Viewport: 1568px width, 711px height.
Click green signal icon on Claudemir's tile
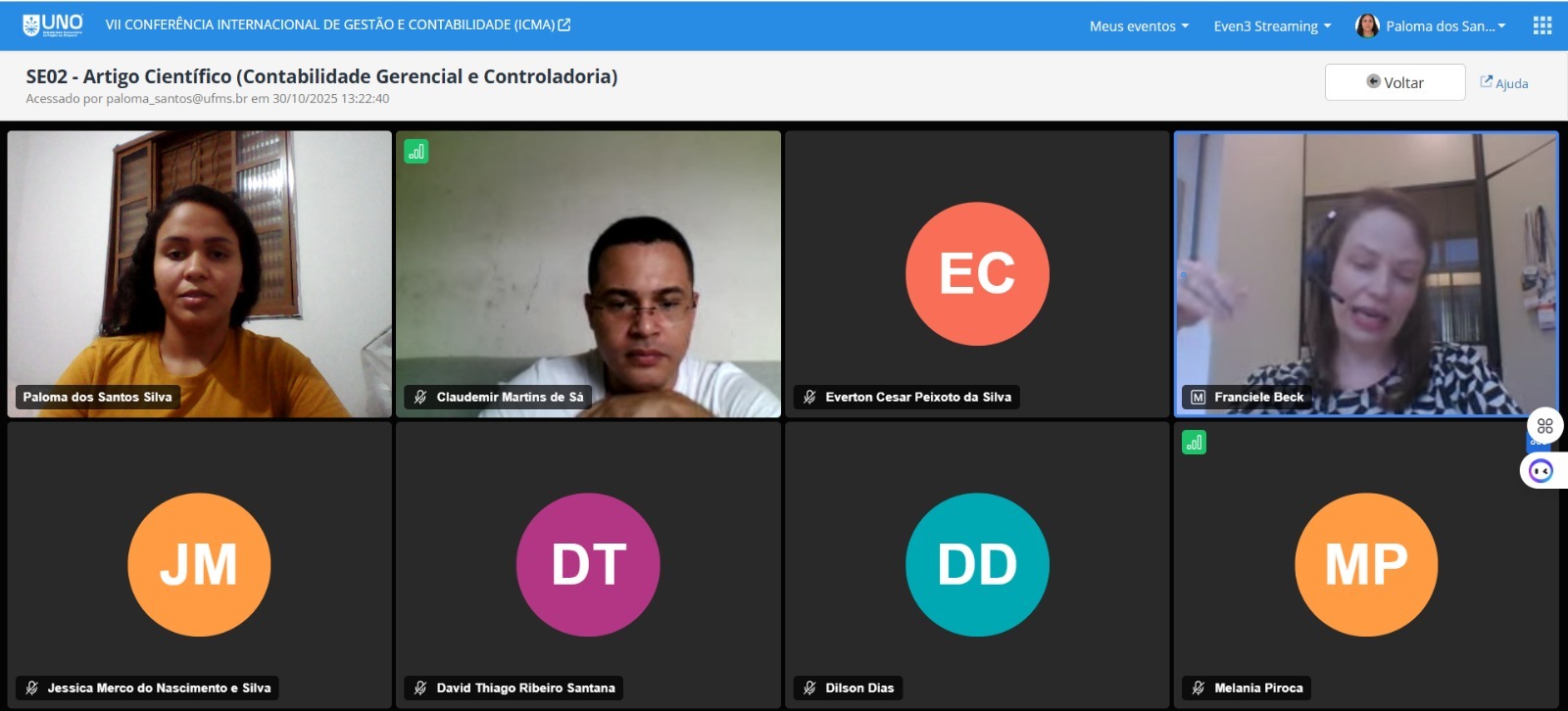click(416, 151)
